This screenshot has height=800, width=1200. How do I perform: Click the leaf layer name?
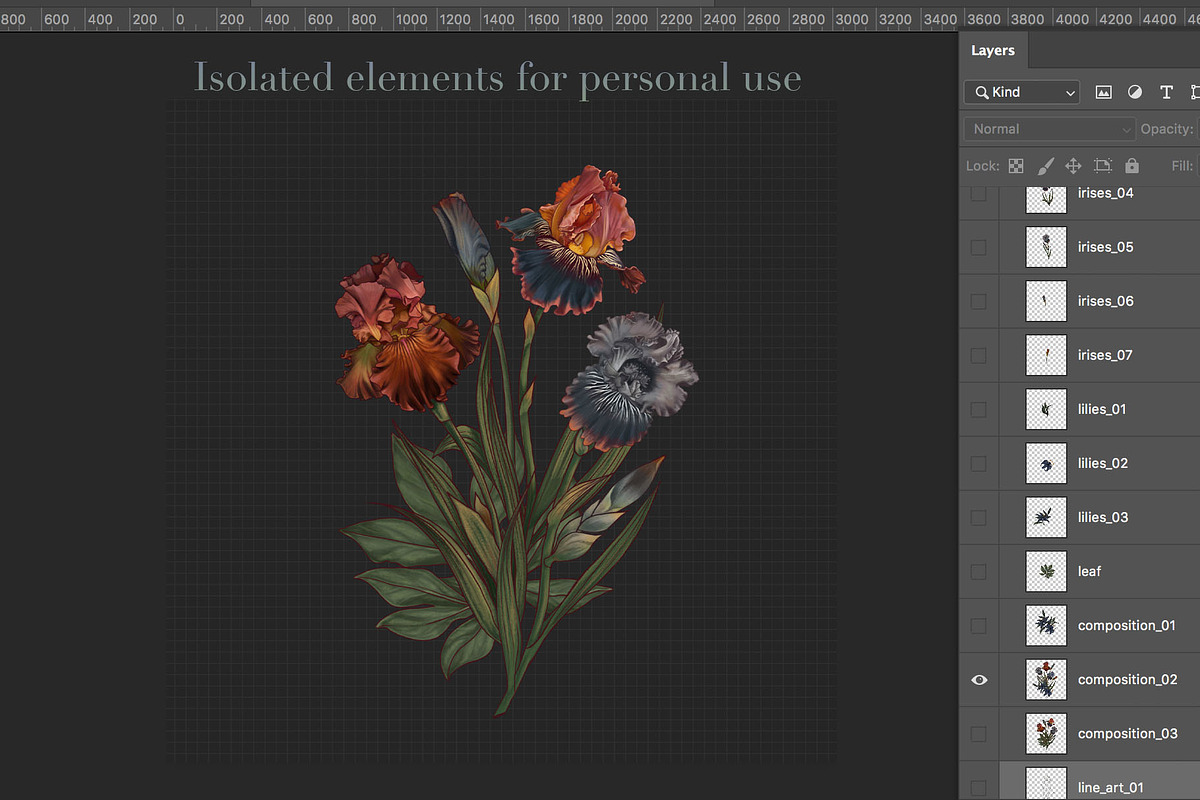pyautogui.click(x=1090, y=571)
